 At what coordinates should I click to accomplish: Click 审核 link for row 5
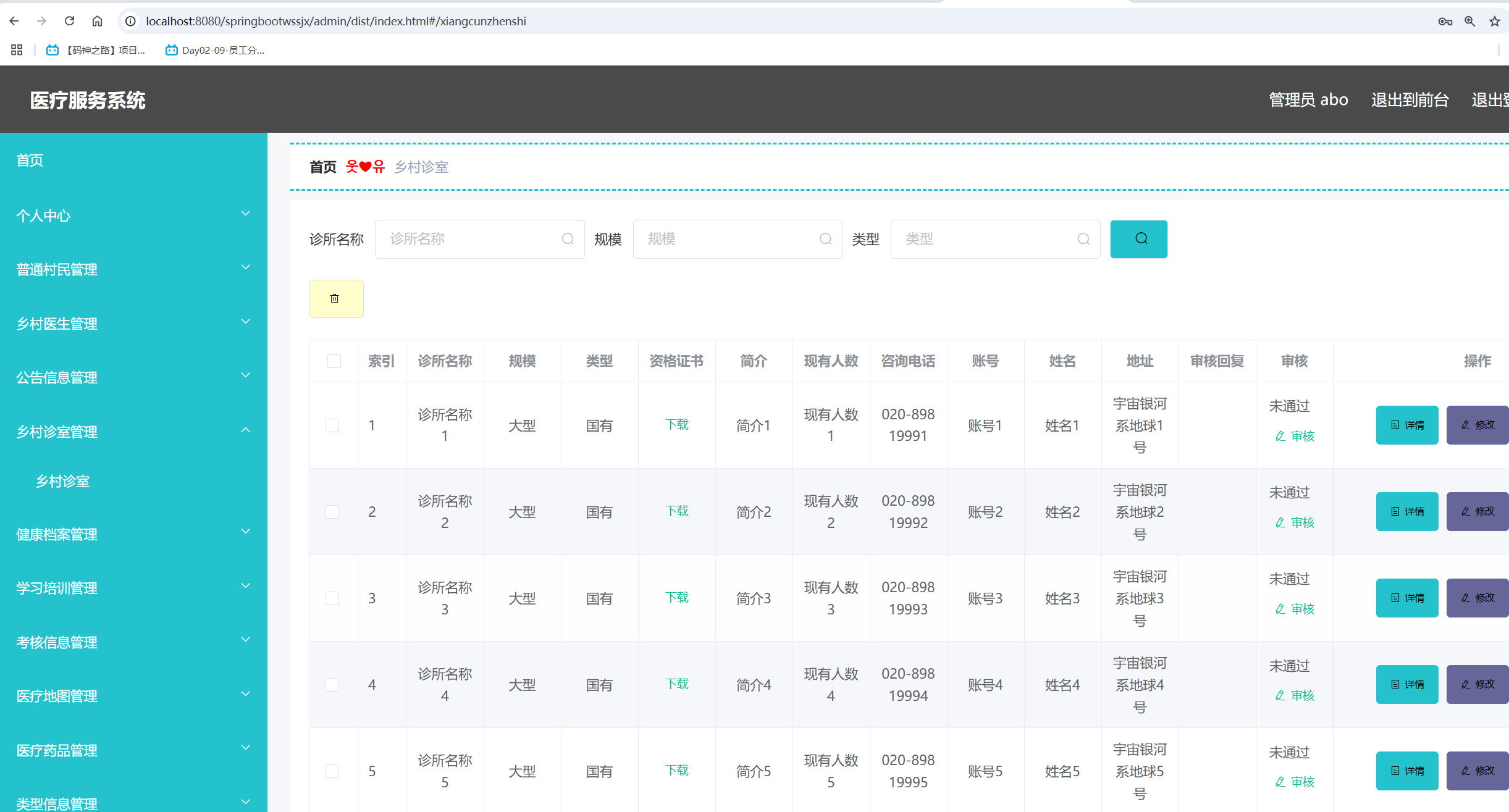coord(1295,782)
